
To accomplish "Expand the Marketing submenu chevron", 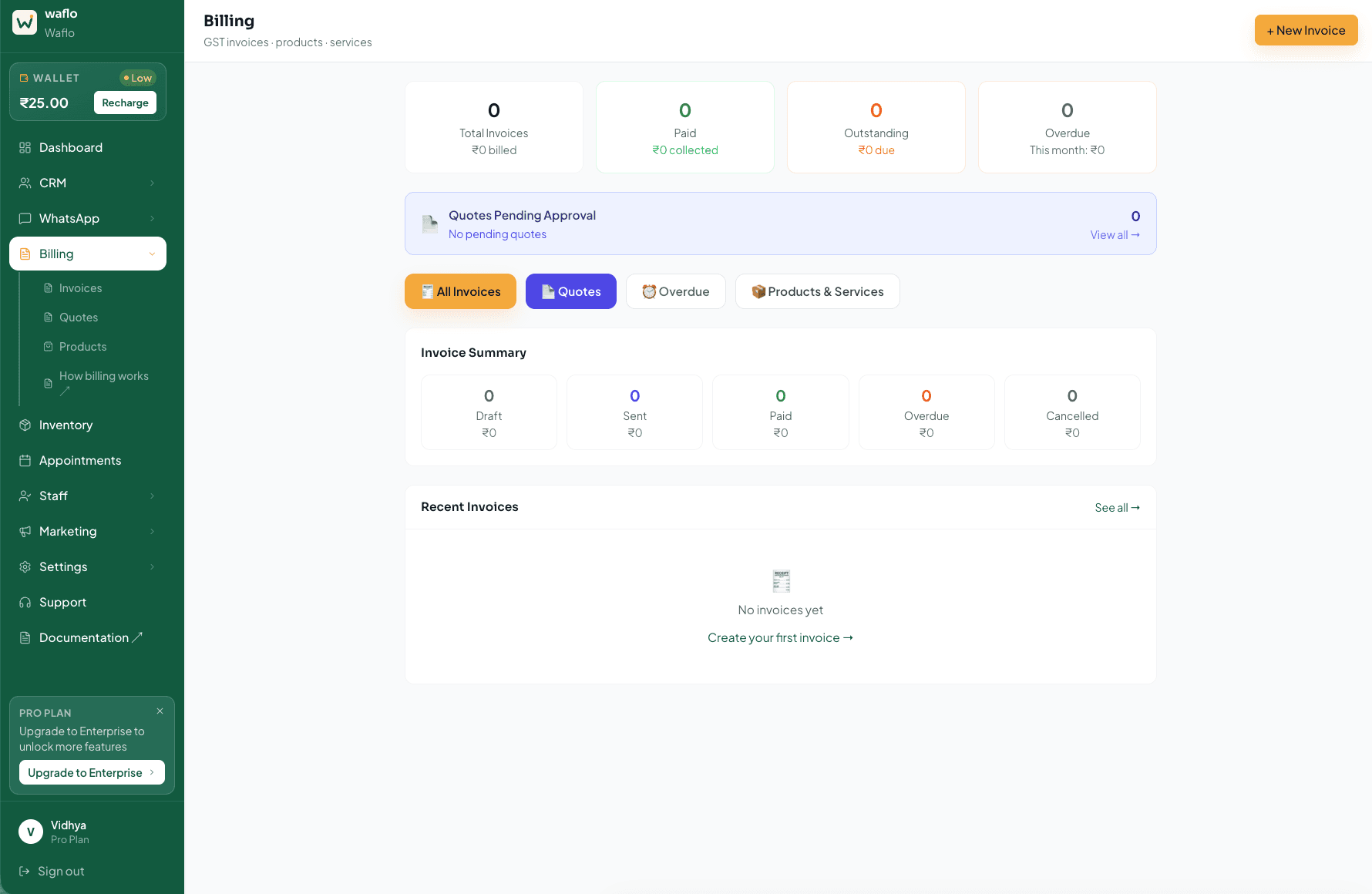I will point(152,531).
